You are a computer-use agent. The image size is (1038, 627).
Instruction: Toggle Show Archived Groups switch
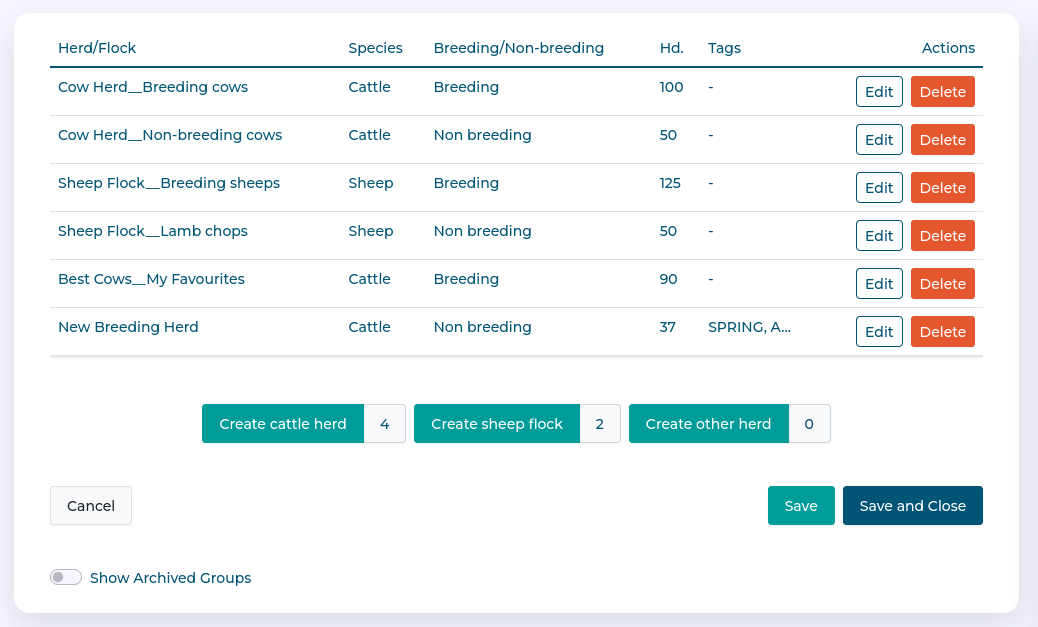tap(66, 578)
